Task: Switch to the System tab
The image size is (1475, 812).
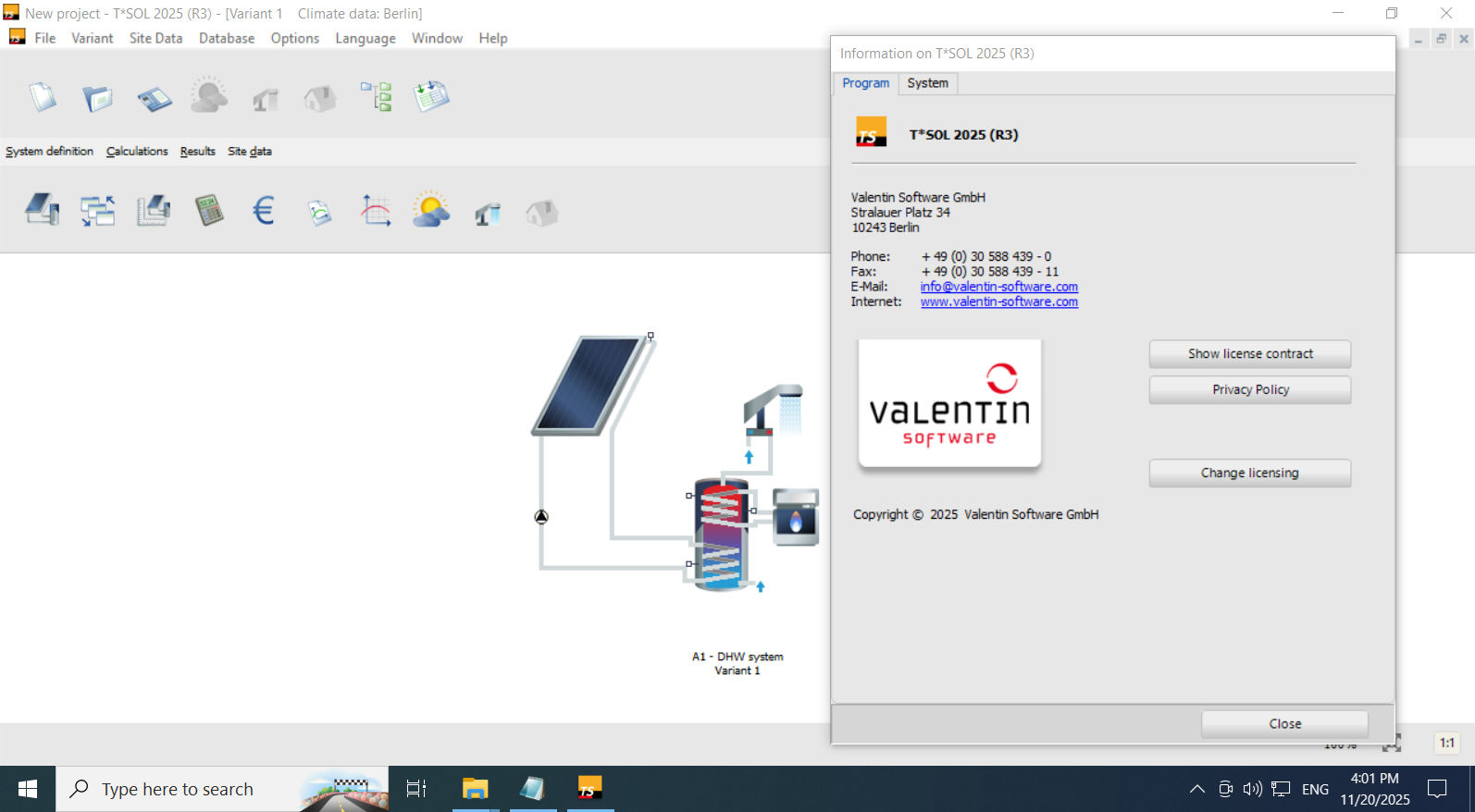Action: point(927,83)
